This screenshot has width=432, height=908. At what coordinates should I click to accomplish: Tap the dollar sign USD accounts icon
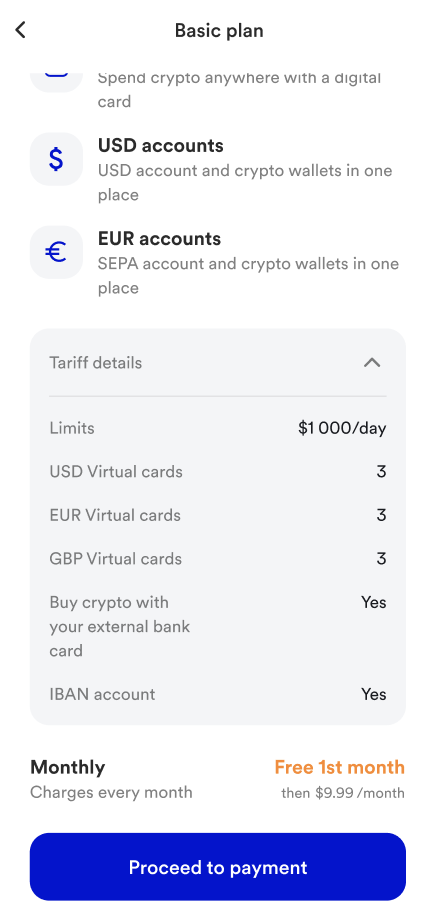click(56, 159)
